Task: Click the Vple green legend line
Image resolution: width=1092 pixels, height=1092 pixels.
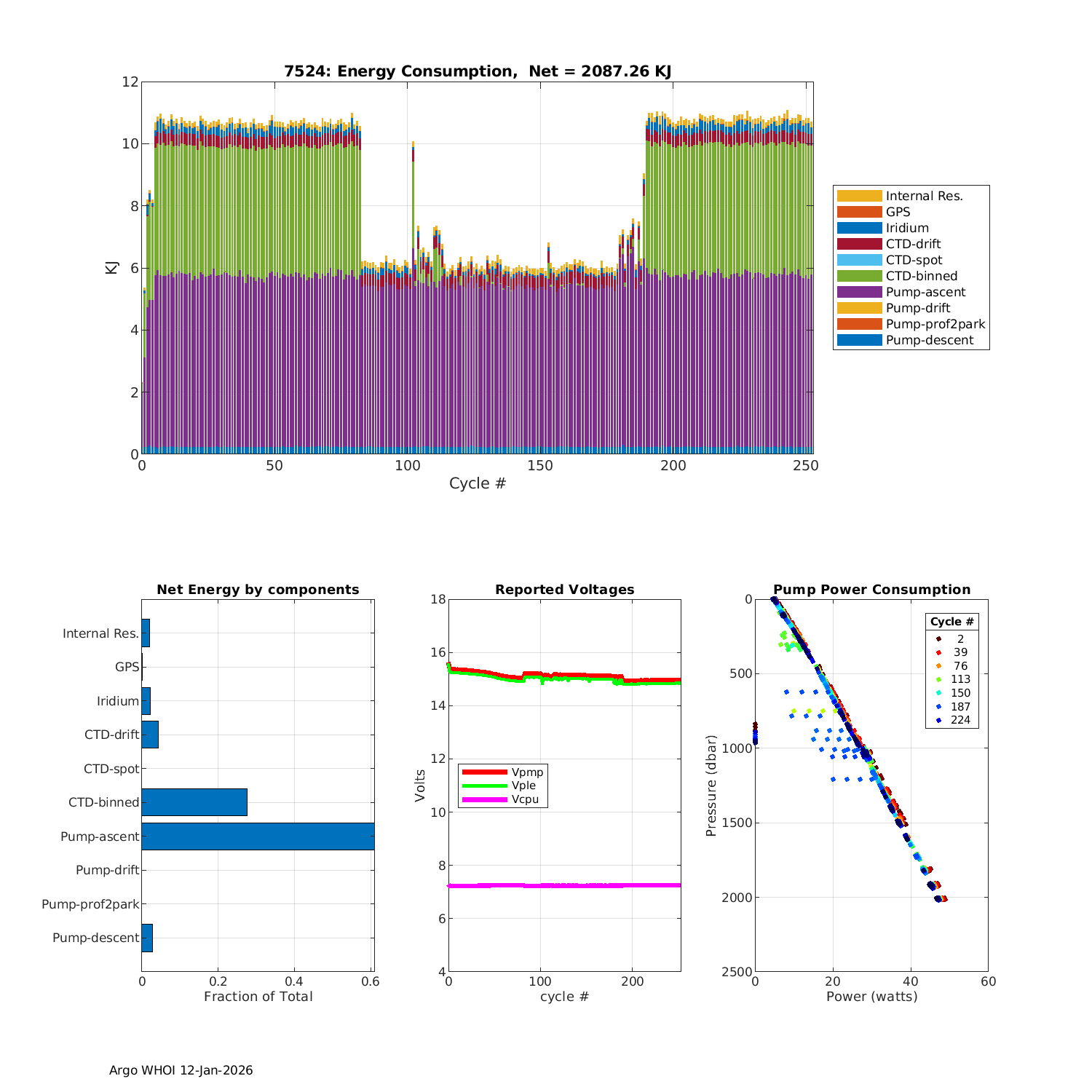Action: tap(484, 786)
